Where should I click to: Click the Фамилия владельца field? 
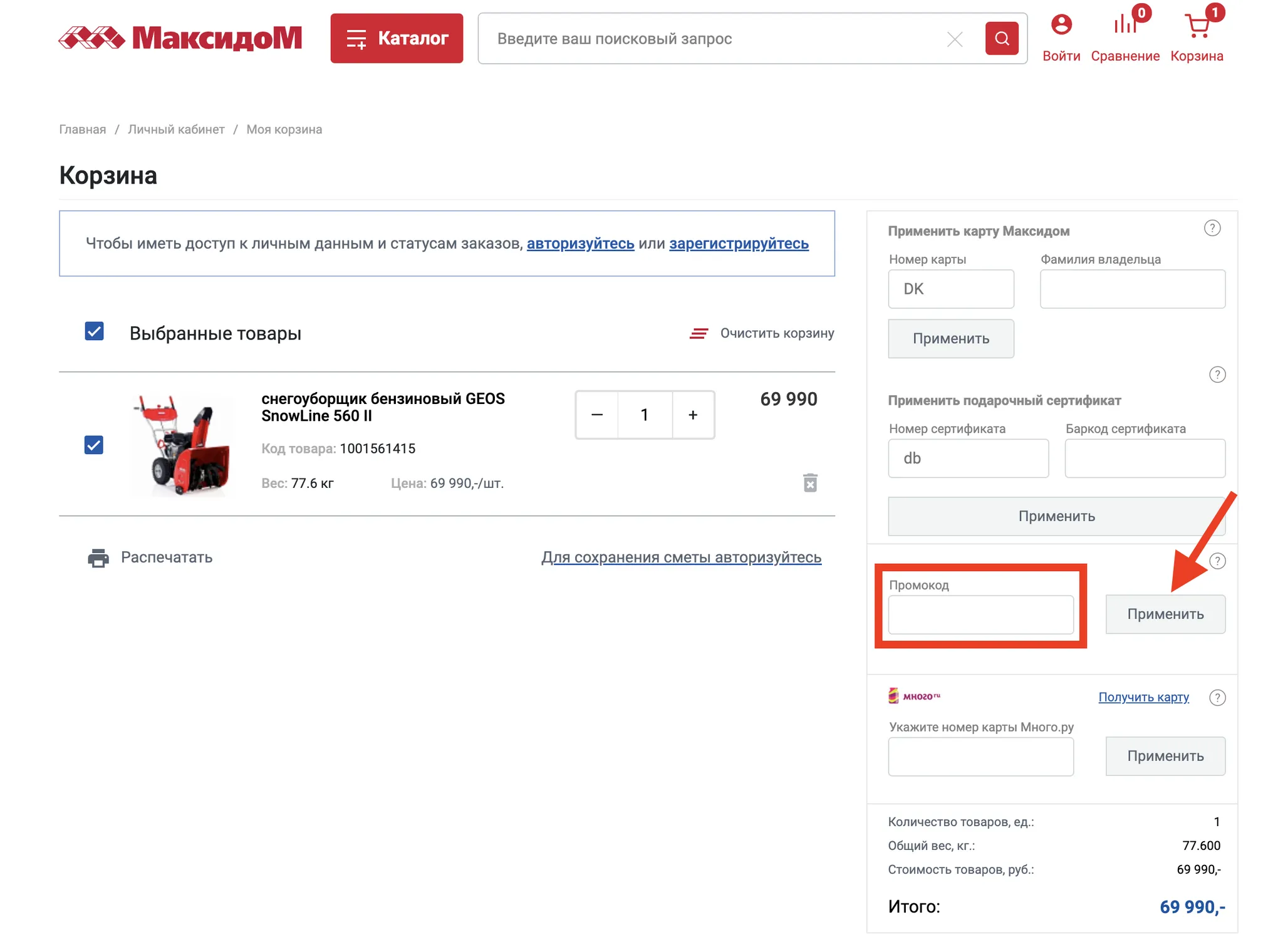pos(1133,289)
